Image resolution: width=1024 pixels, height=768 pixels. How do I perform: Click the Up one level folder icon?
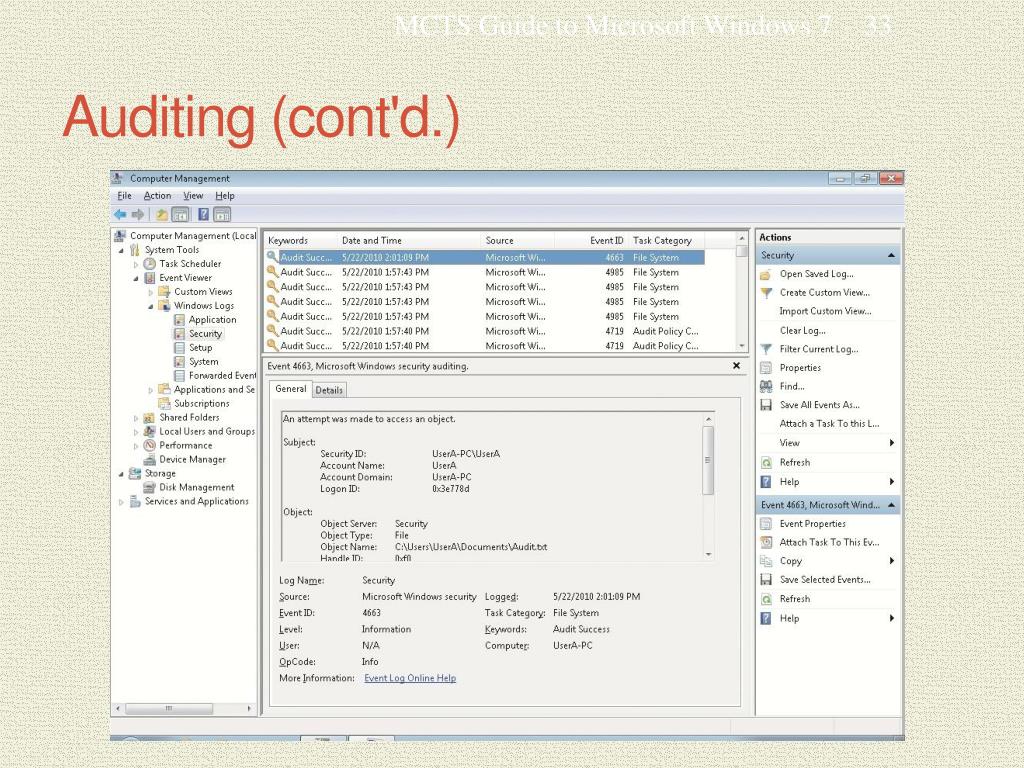tap(161, 214)
